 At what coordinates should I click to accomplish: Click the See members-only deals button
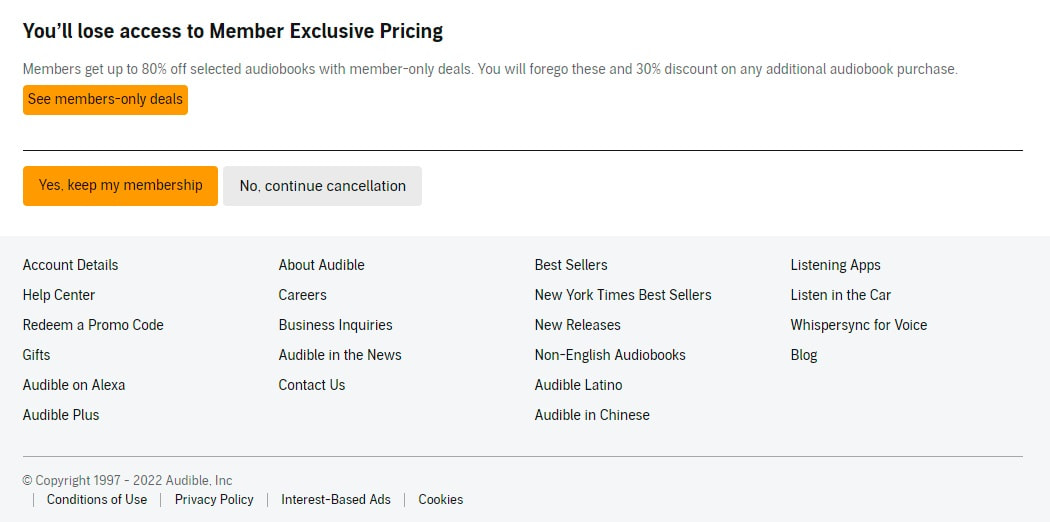105,100
